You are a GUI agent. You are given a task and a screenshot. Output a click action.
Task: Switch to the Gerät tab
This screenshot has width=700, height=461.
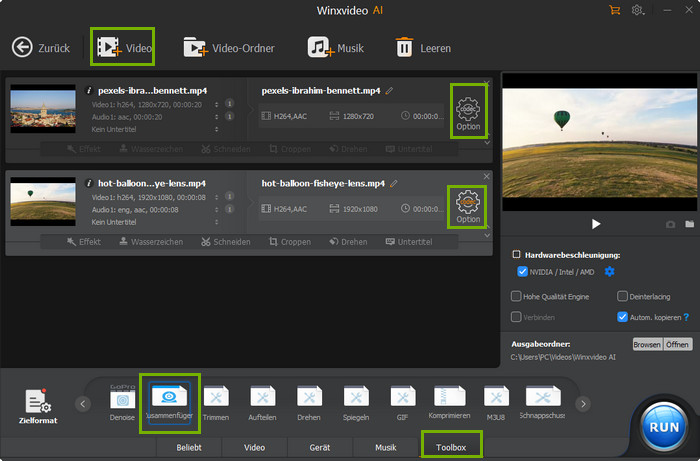tap(320, 448)
